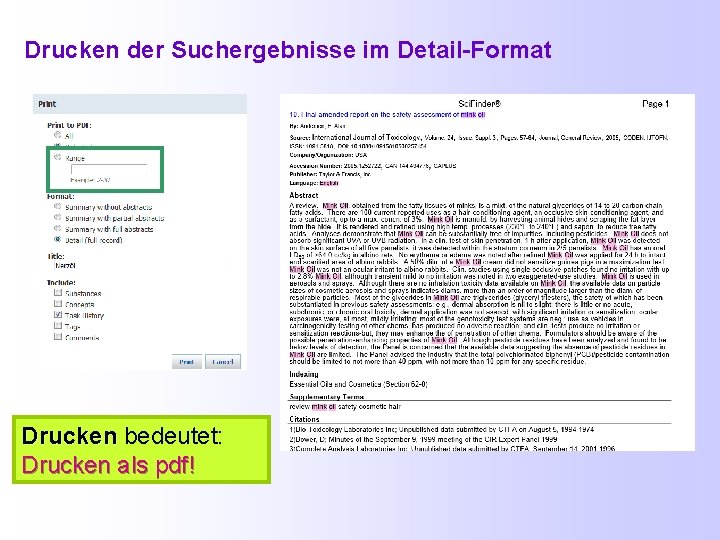This screenshot has height=540, width=720.
Task: Click the 'Supplementary Terms' heading
Action: 326,397
